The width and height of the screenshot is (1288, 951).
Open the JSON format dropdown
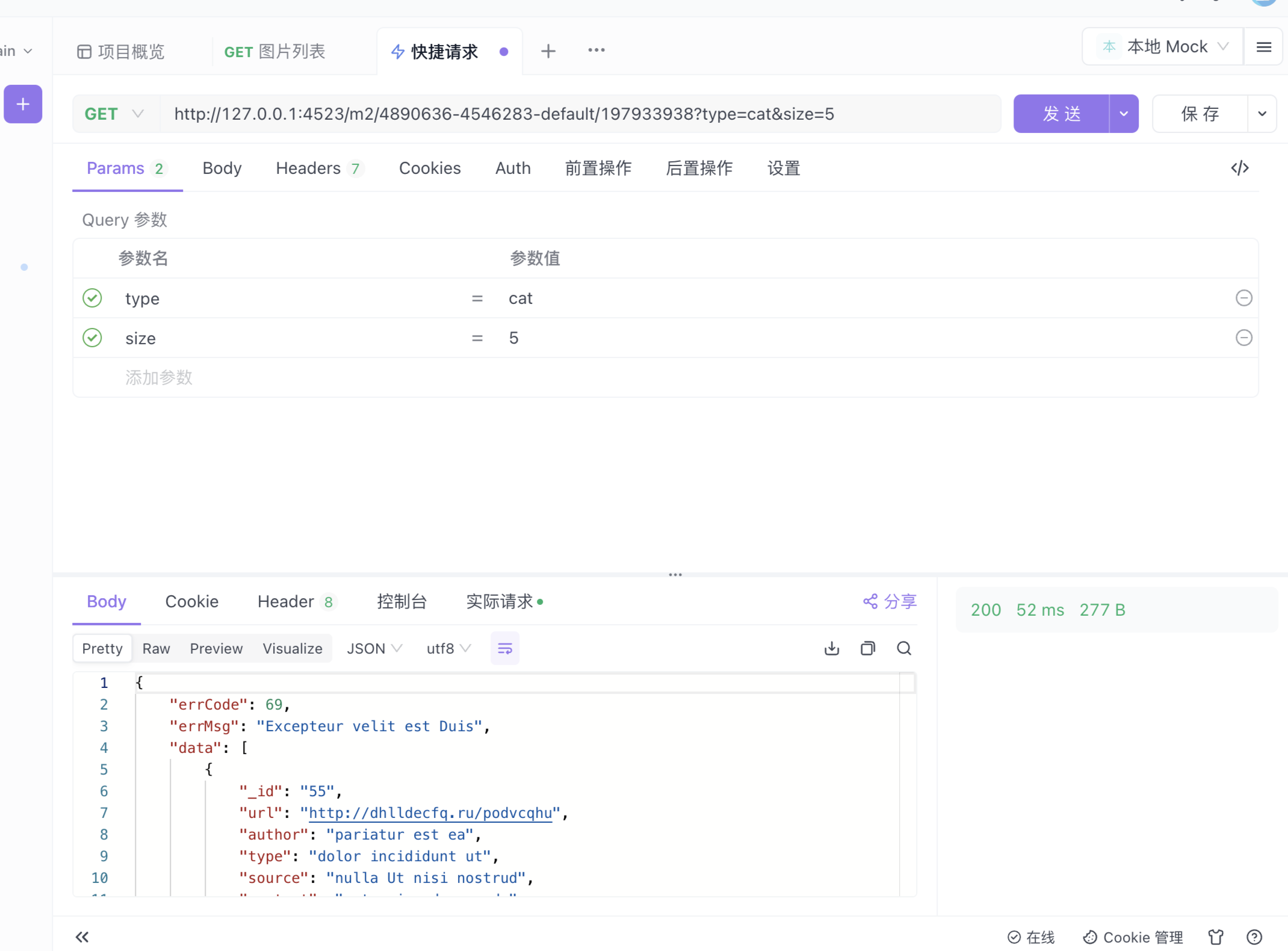point(374,648)
